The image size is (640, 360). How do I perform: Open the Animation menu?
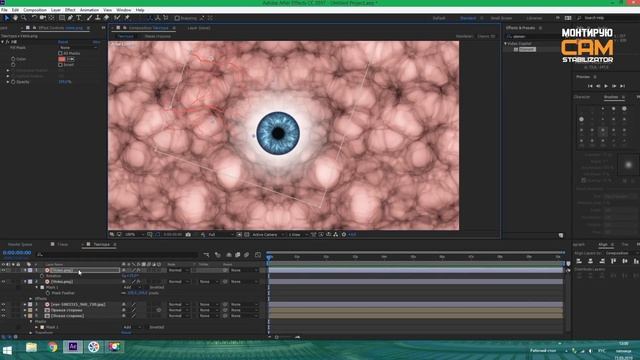[x=89, y=10]
